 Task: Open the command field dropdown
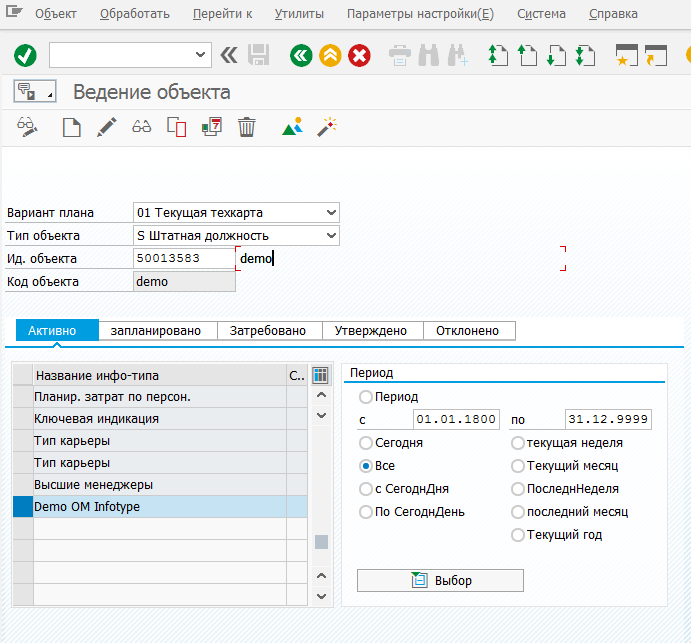click(200, 55)
